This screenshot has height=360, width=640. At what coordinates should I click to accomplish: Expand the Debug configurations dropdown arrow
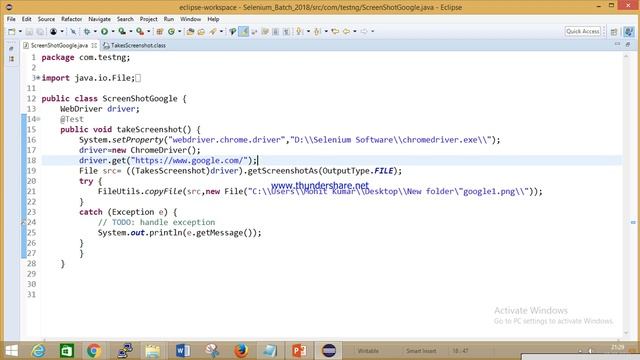(95, 31)
